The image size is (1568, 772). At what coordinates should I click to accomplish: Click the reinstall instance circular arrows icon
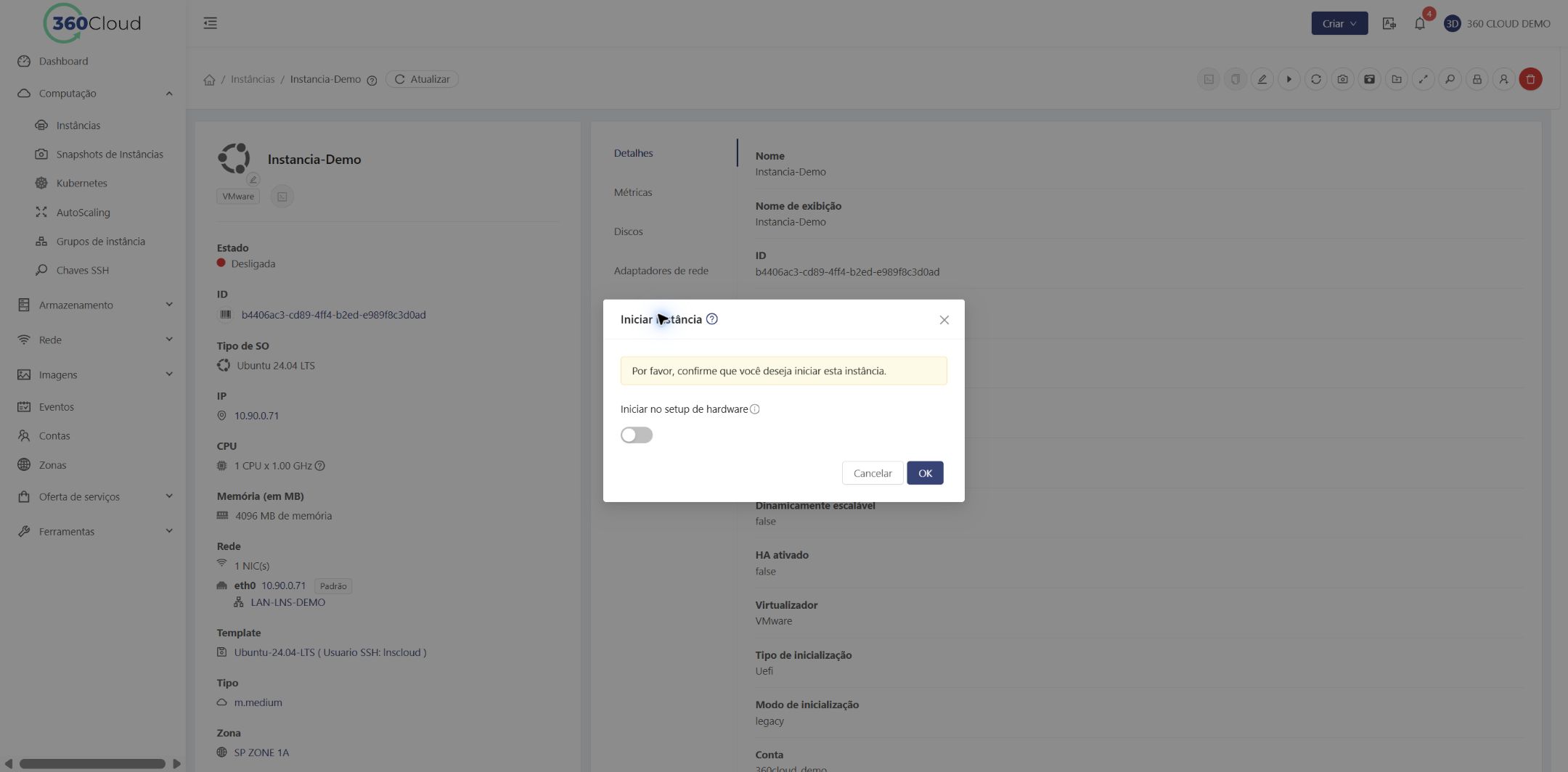pyautogui.click(x=1315, y=79)
